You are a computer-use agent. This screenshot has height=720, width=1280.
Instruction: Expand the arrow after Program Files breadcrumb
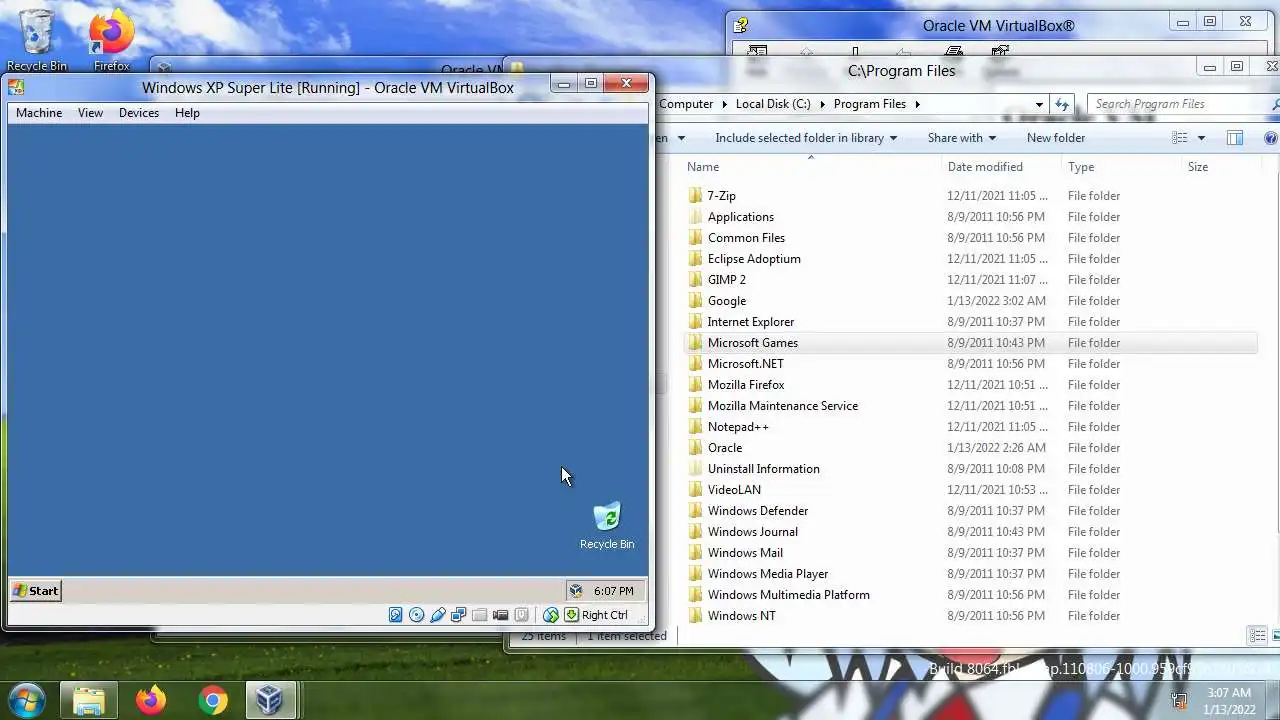[x=916, y=104]
